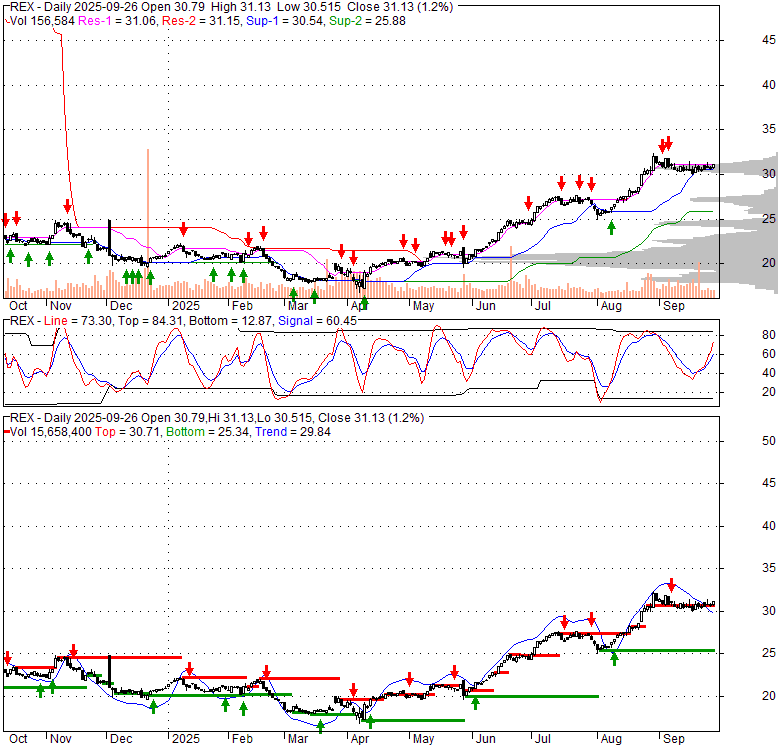
Task: Click the 40 price axis label on upper chart
Action: click(769, 85)
